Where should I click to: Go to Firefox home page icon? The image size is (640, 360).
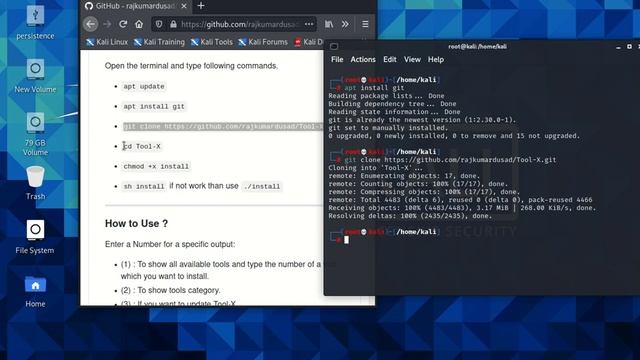(139, 24)
